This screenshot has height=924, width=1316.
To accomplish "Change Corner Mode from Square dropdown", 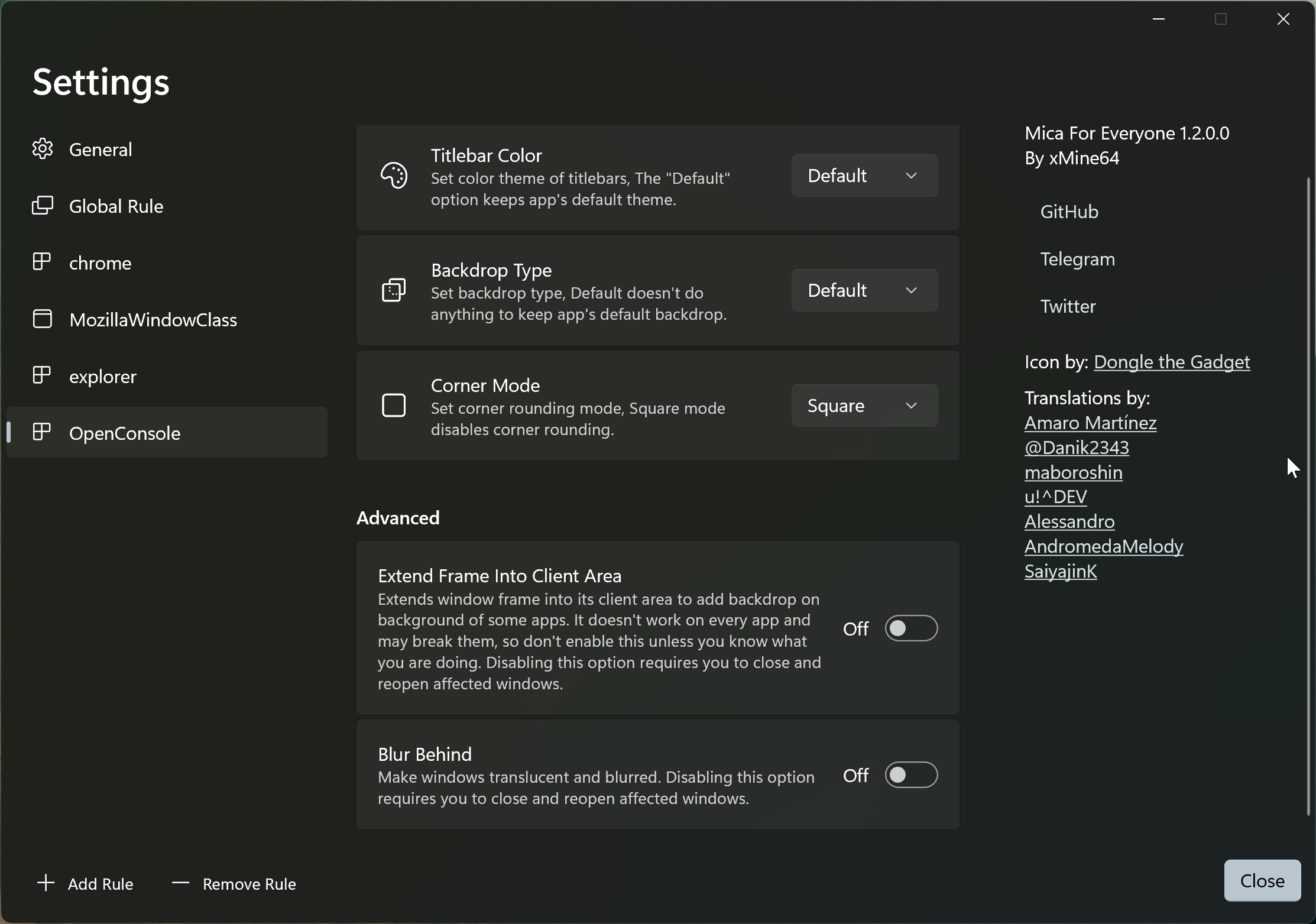I will coord(864,406).
